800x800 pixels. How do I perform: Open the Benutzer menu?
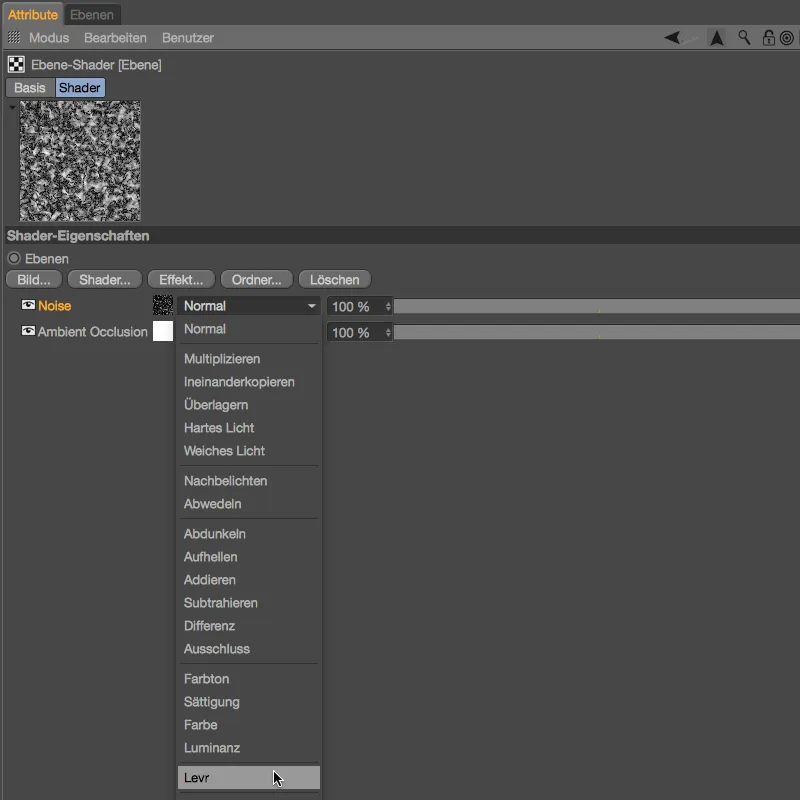[x=188, y=38]
